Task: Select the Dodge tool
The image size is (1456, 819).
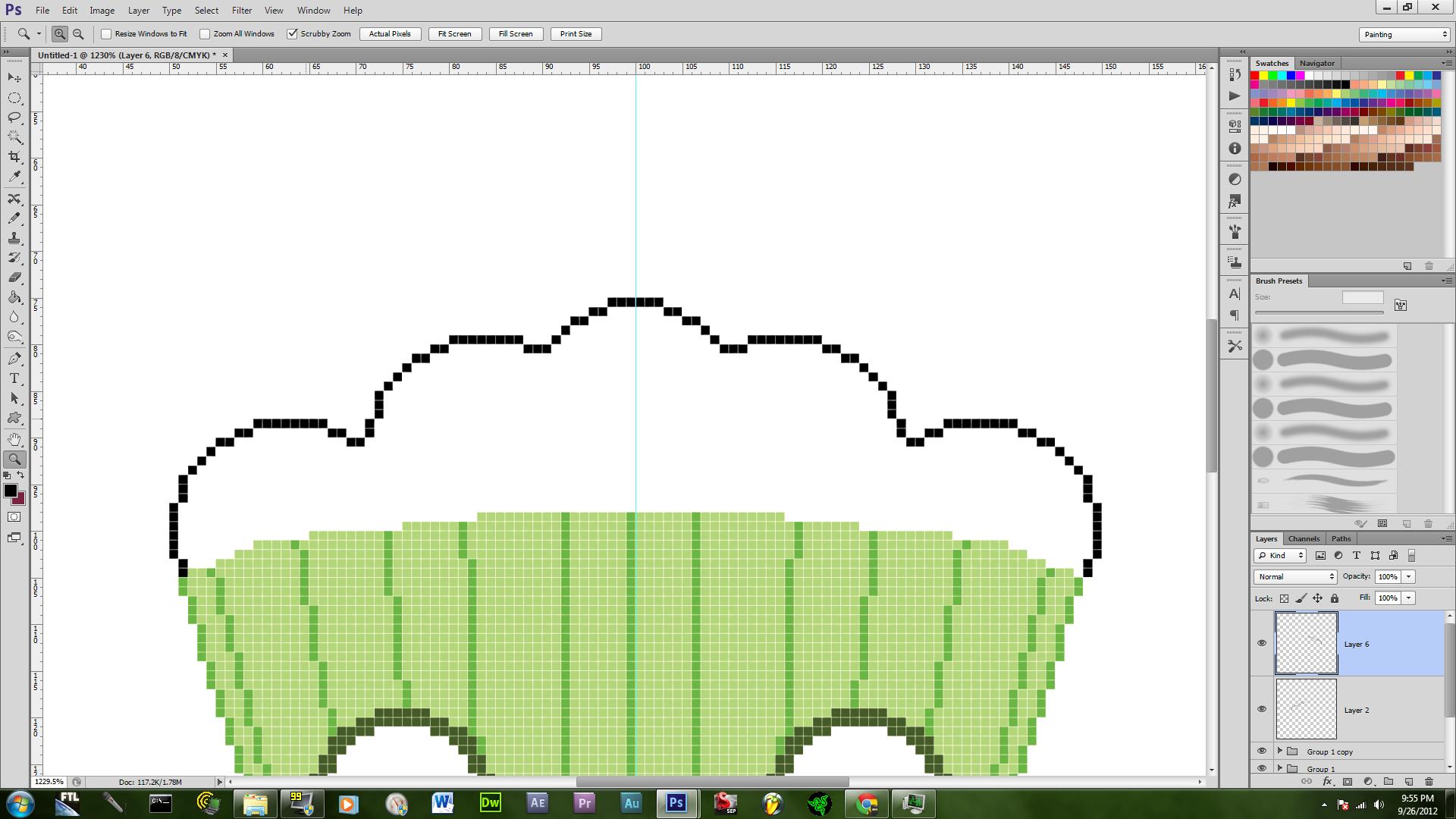Action: (14, 337)
